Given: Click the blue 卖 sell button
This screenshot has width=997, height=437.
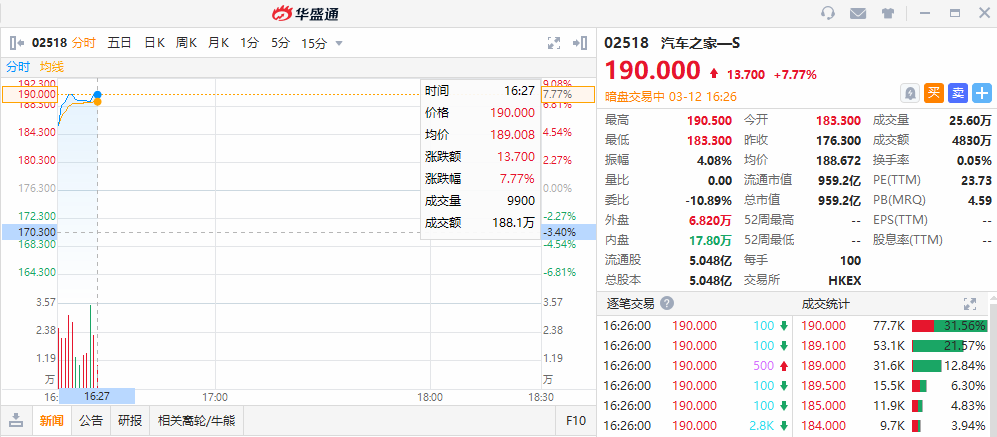Looking at the screenshot, I should (958, 93).
